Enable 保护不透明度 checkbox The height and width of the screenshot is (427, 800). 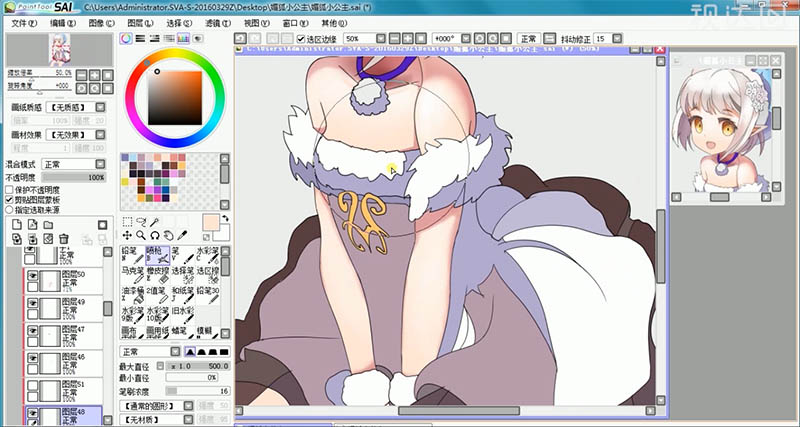tap(9, 190)
